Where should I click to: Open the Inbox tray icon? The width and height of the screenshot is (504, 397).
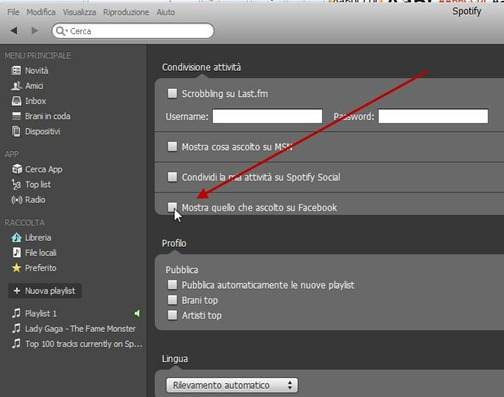pyautogui.click(x=16, y=101)
